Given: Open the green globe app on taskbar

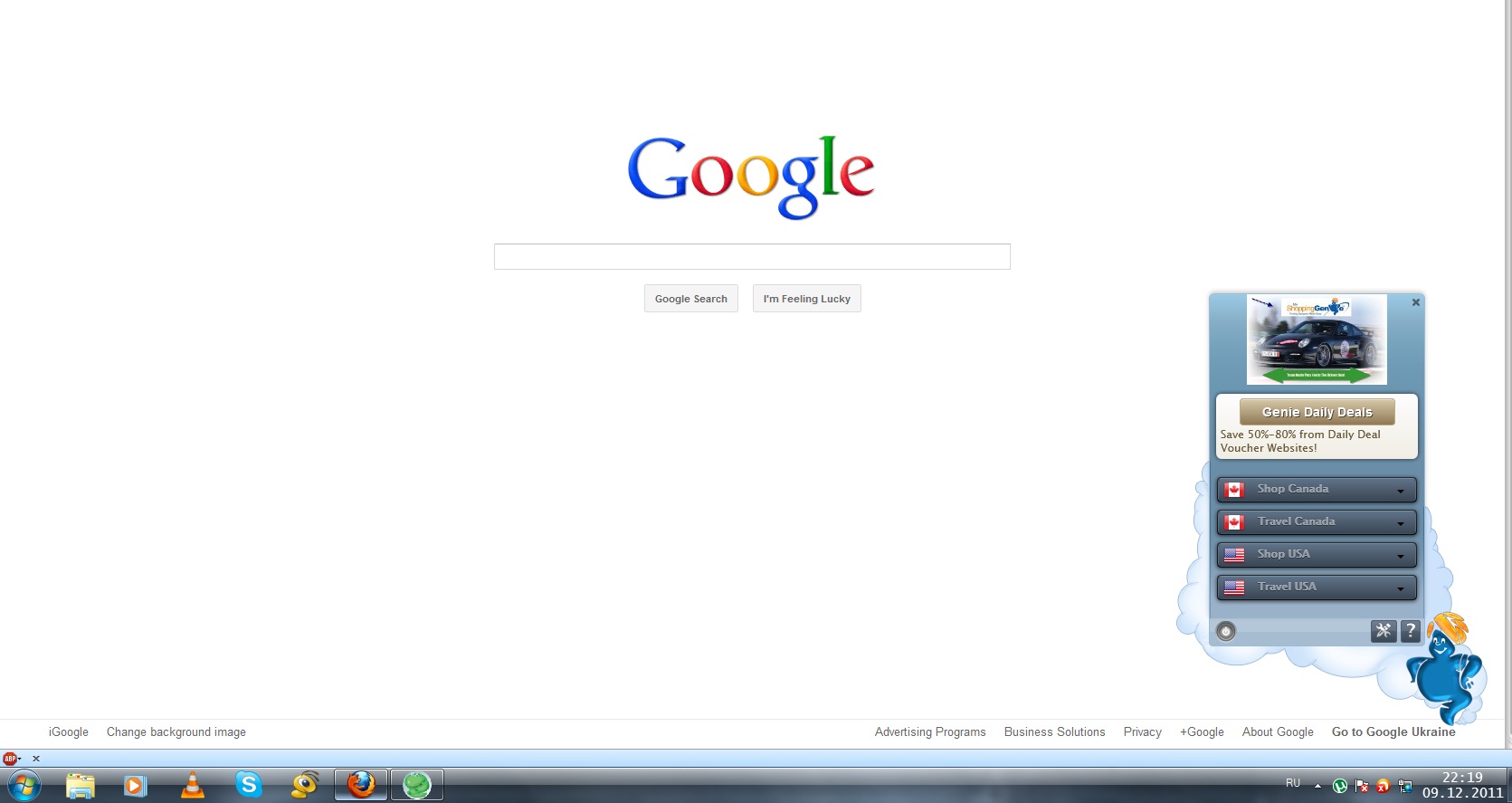Looking at the screenshot, I should 417,785.
